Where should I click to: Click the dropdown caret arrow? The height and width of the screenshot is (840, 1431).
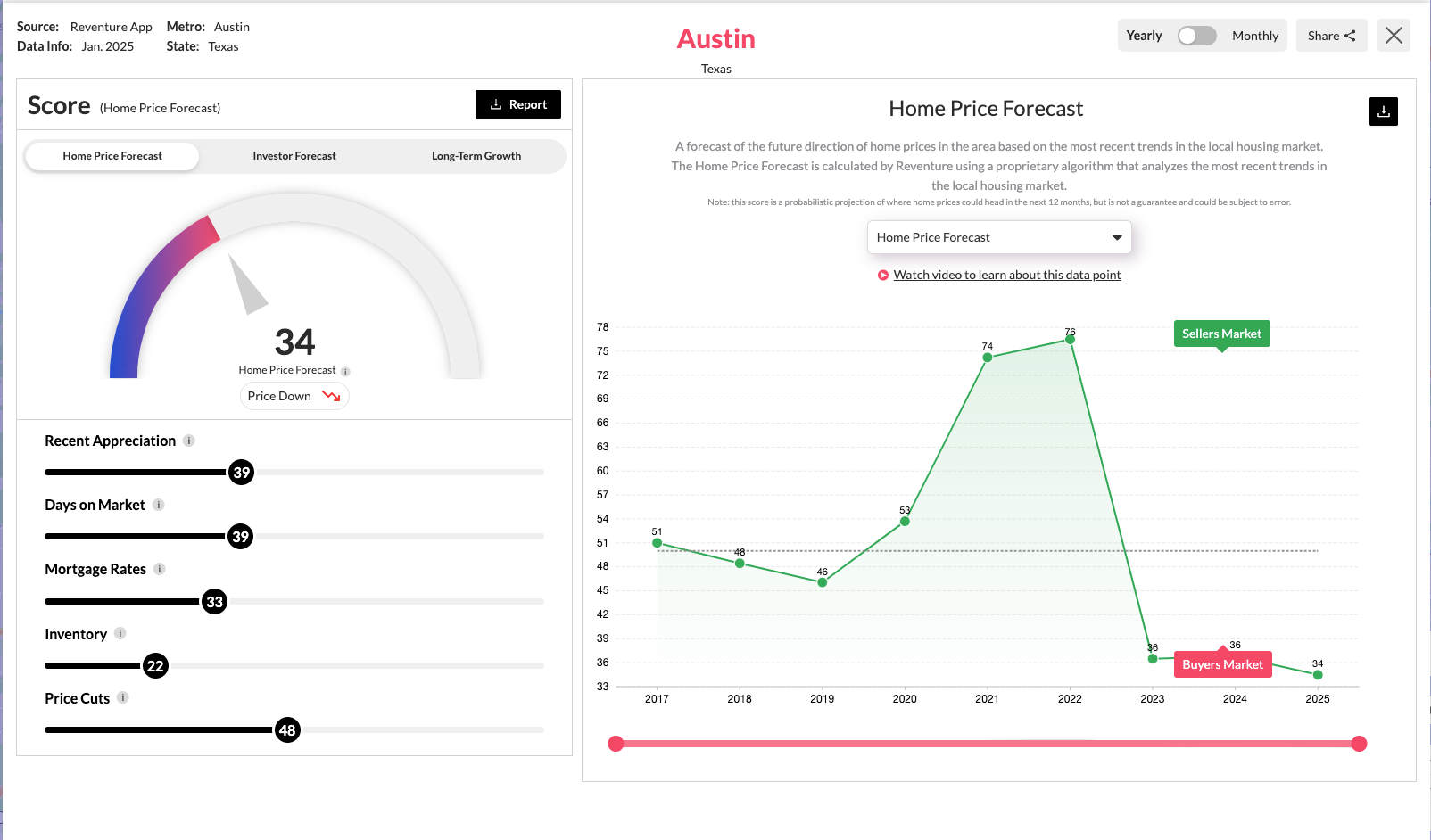(x=1117, y=237)
